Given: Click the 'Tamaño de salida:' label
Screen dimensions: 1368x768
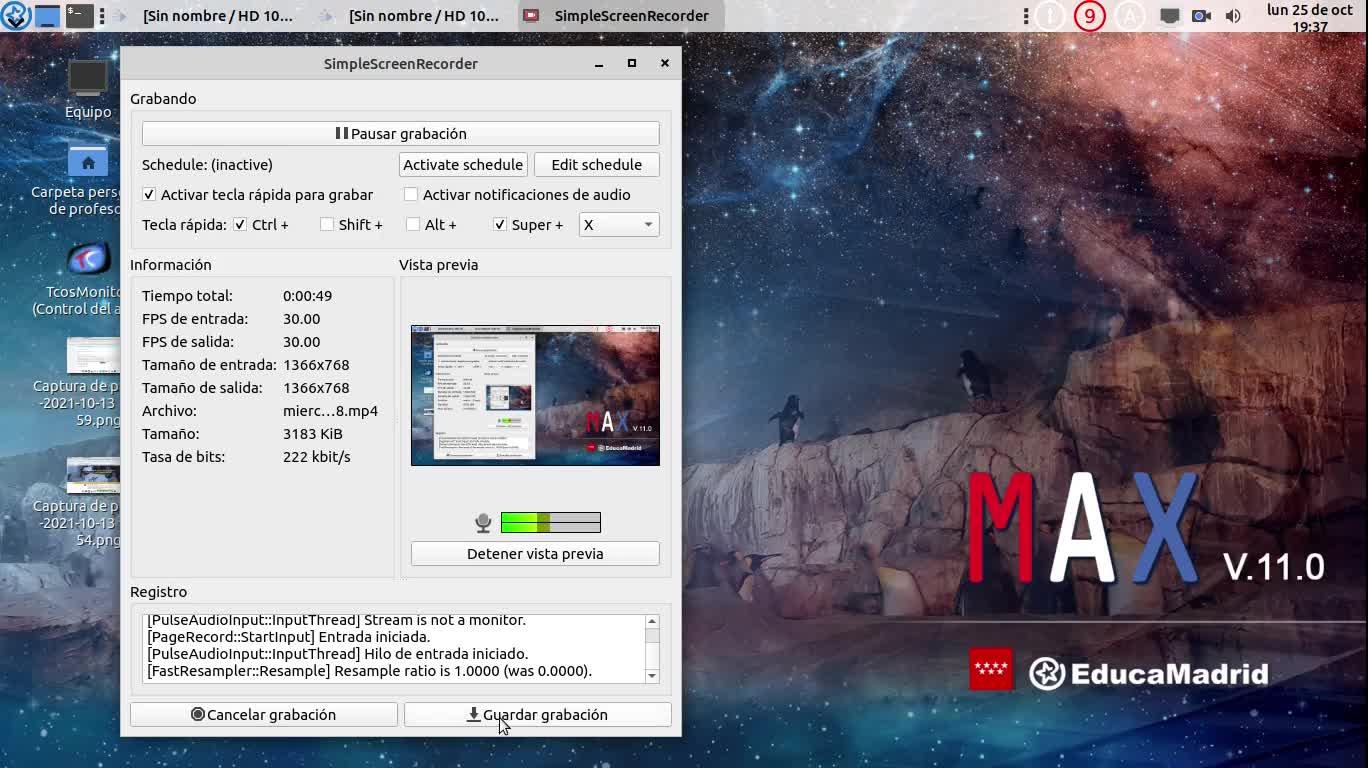Looking at the screenshot, I should [202, 388].
